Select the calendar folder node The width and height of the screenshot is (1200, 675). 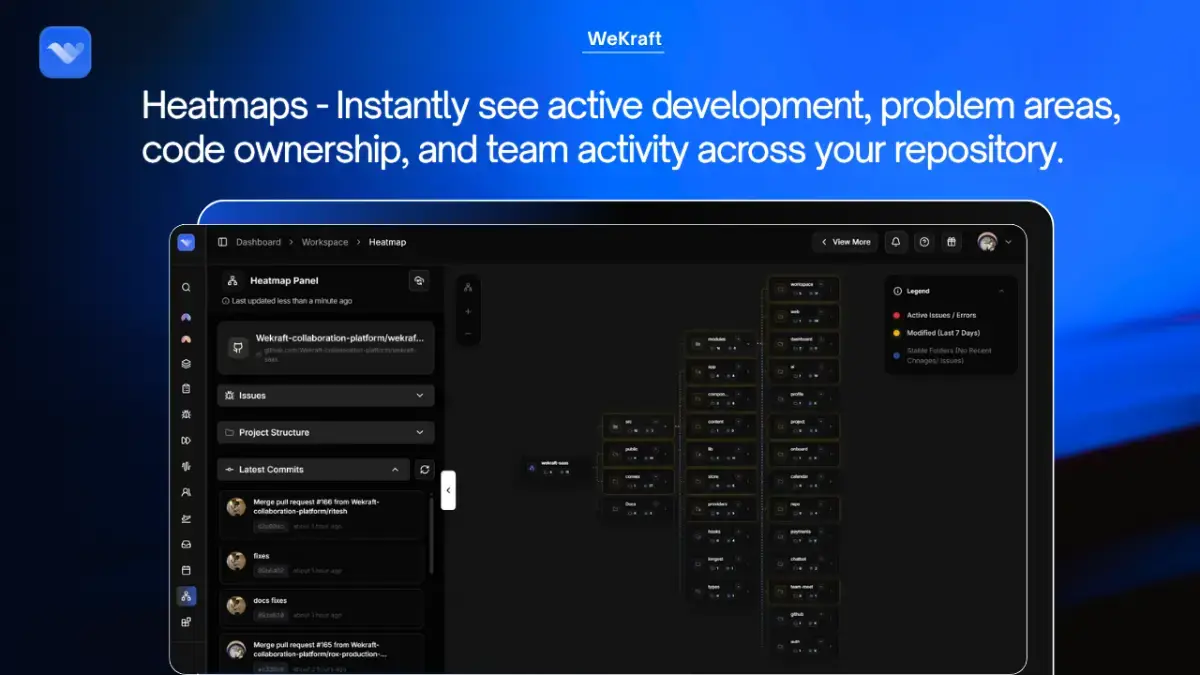[x=804, y=481]
